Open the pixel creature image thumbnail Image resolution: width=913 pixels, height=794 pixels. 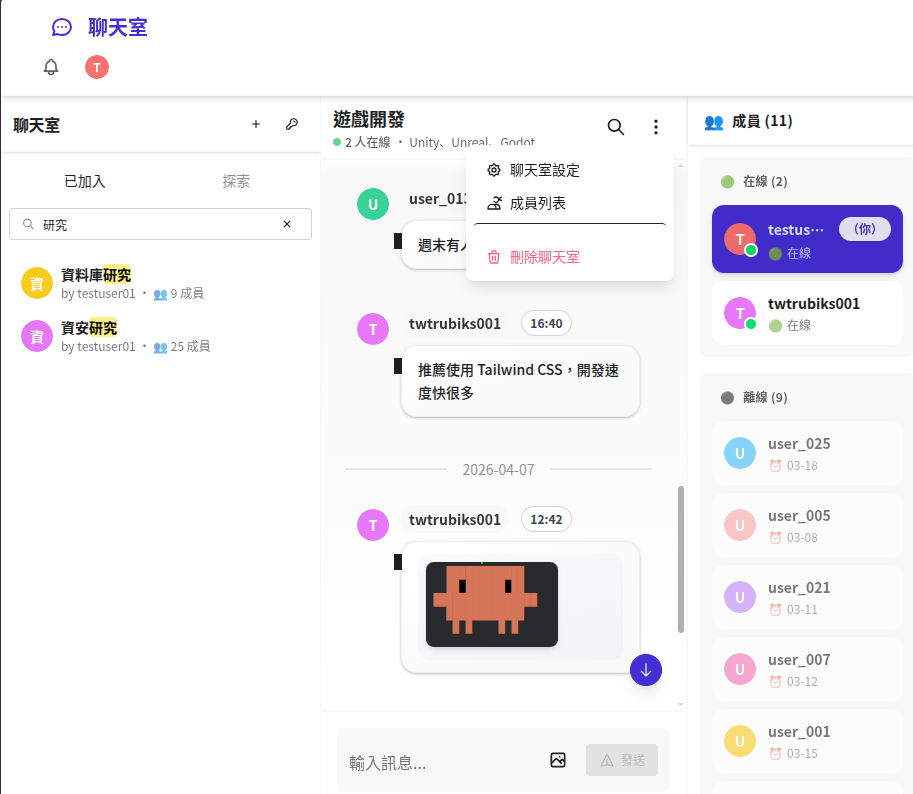(492, 604)
